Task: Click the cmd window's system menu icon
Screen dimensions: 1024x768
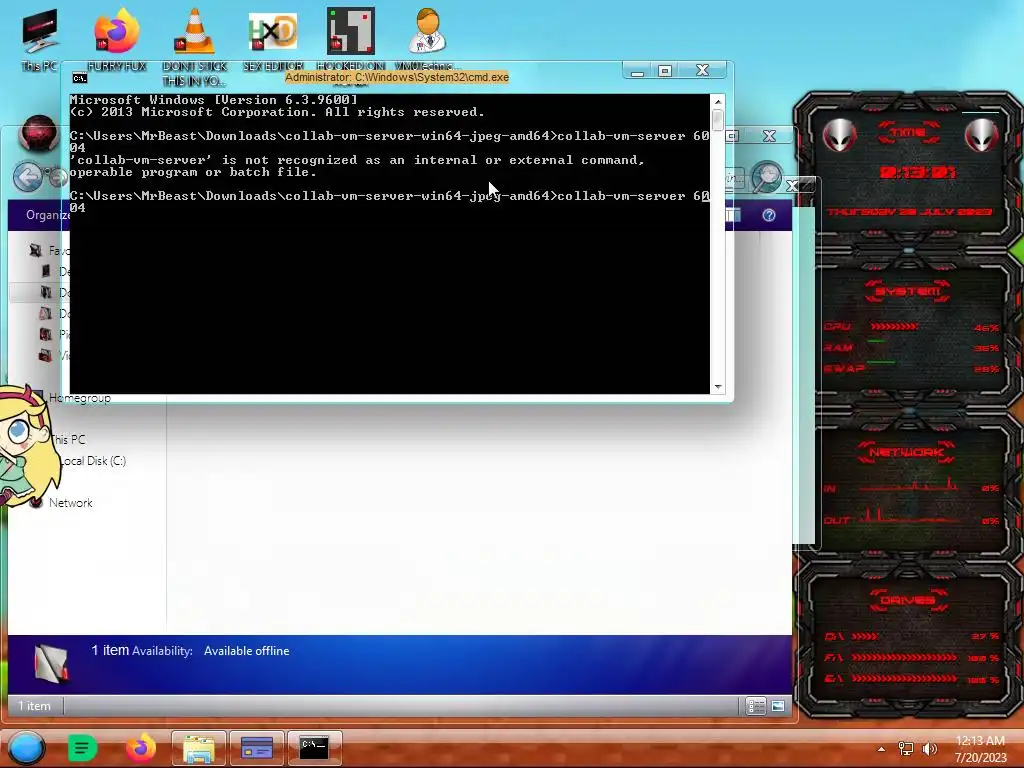Action: pyautogui.click(x=80, y=78)
